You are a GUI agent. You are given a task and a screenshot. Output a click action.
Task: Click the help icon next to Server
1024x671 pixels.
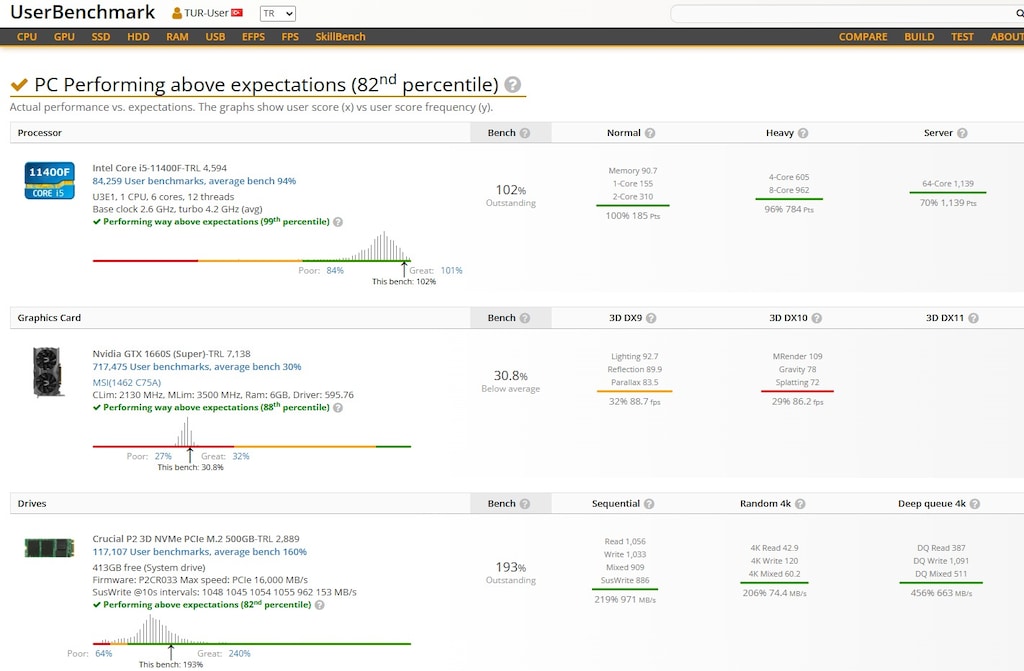[962, 133]
